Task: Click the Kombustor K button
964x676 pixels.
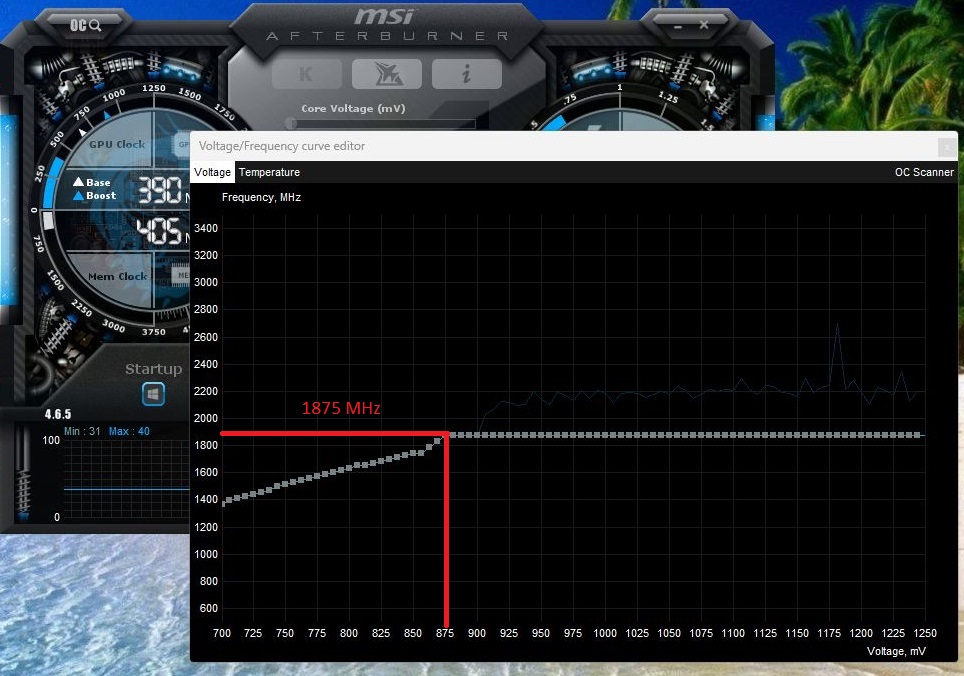Action: point(306,74)
